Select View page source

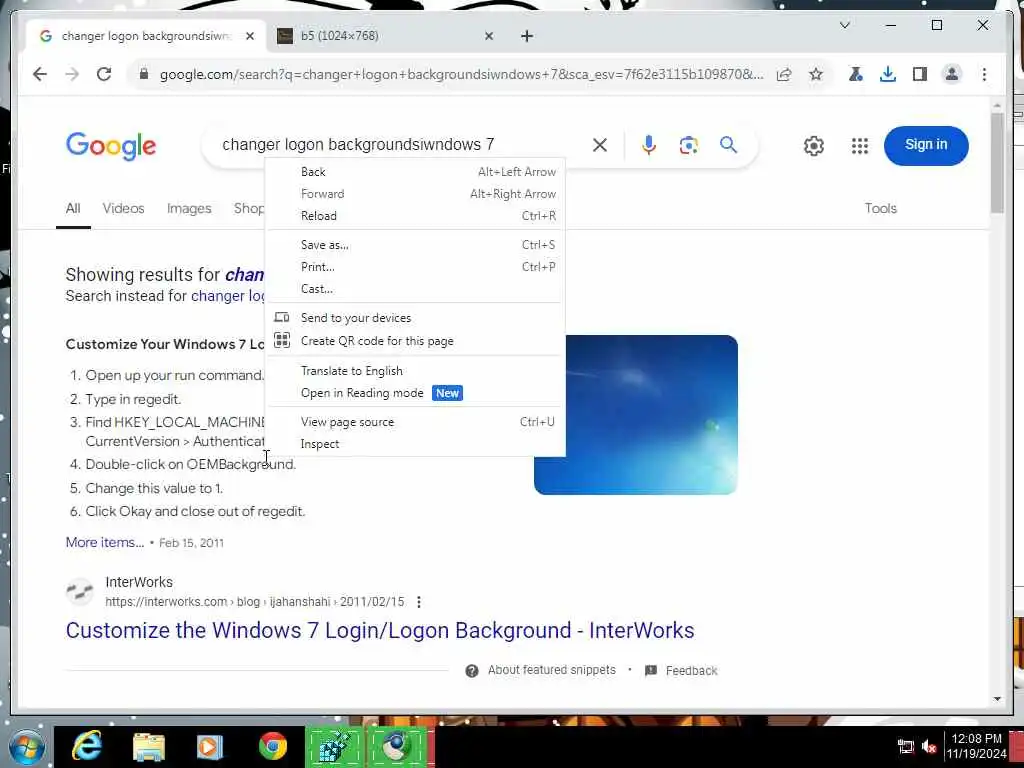click(x=415, y=422)
